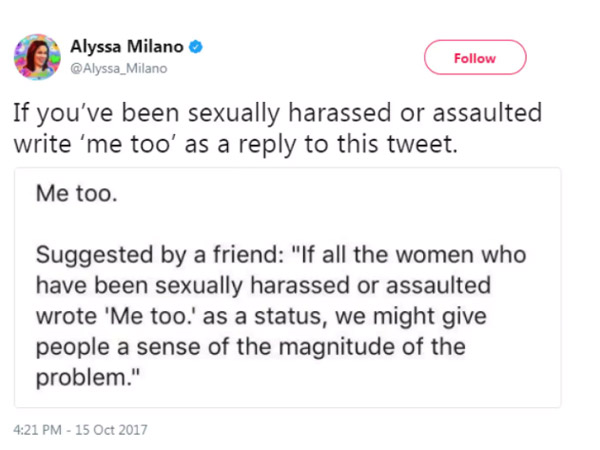Click the @Alyssa_Milano handle
This screenshot has width=600, height=450.
click(118, 68)
